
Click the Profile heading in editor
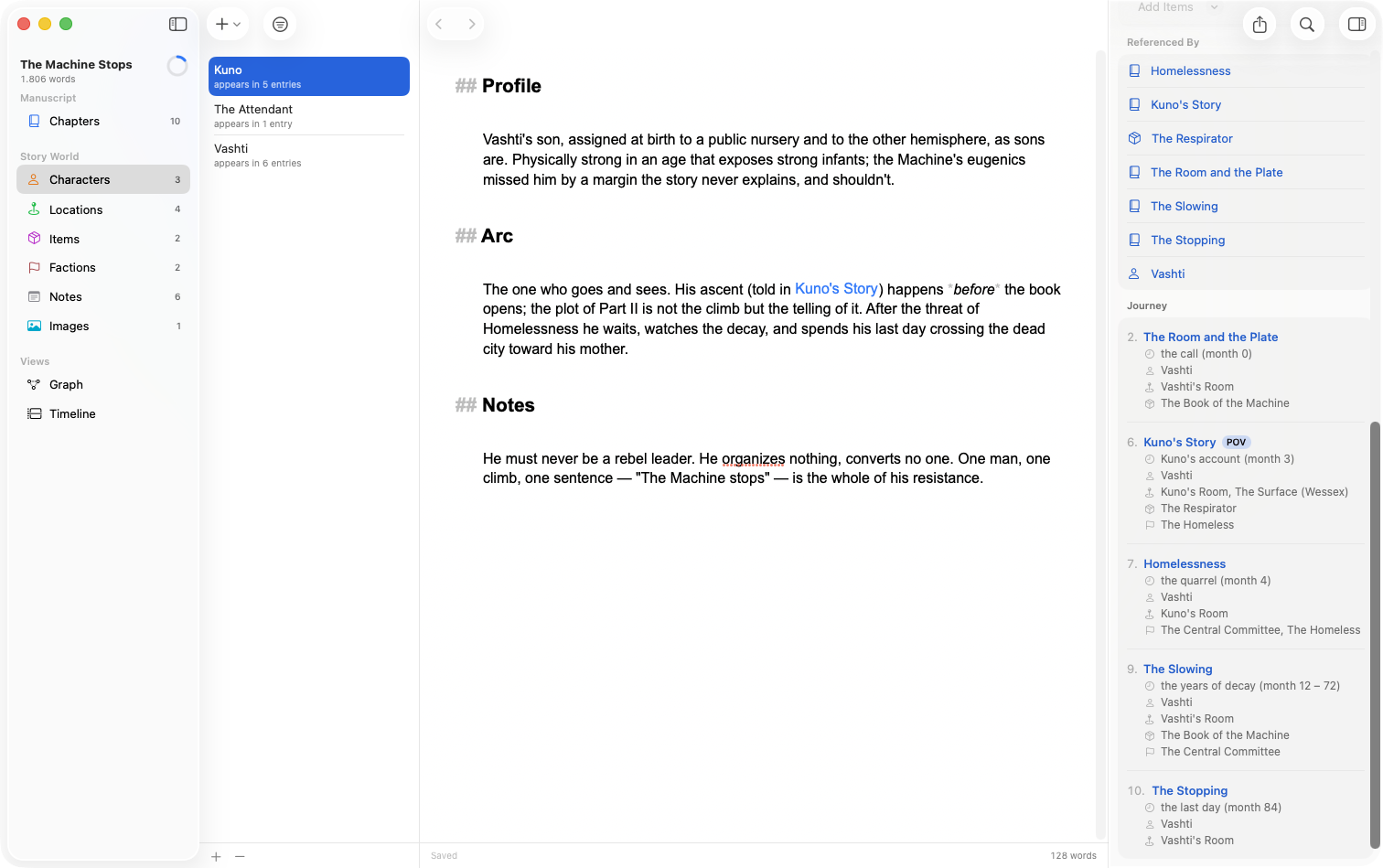(511, 86)
